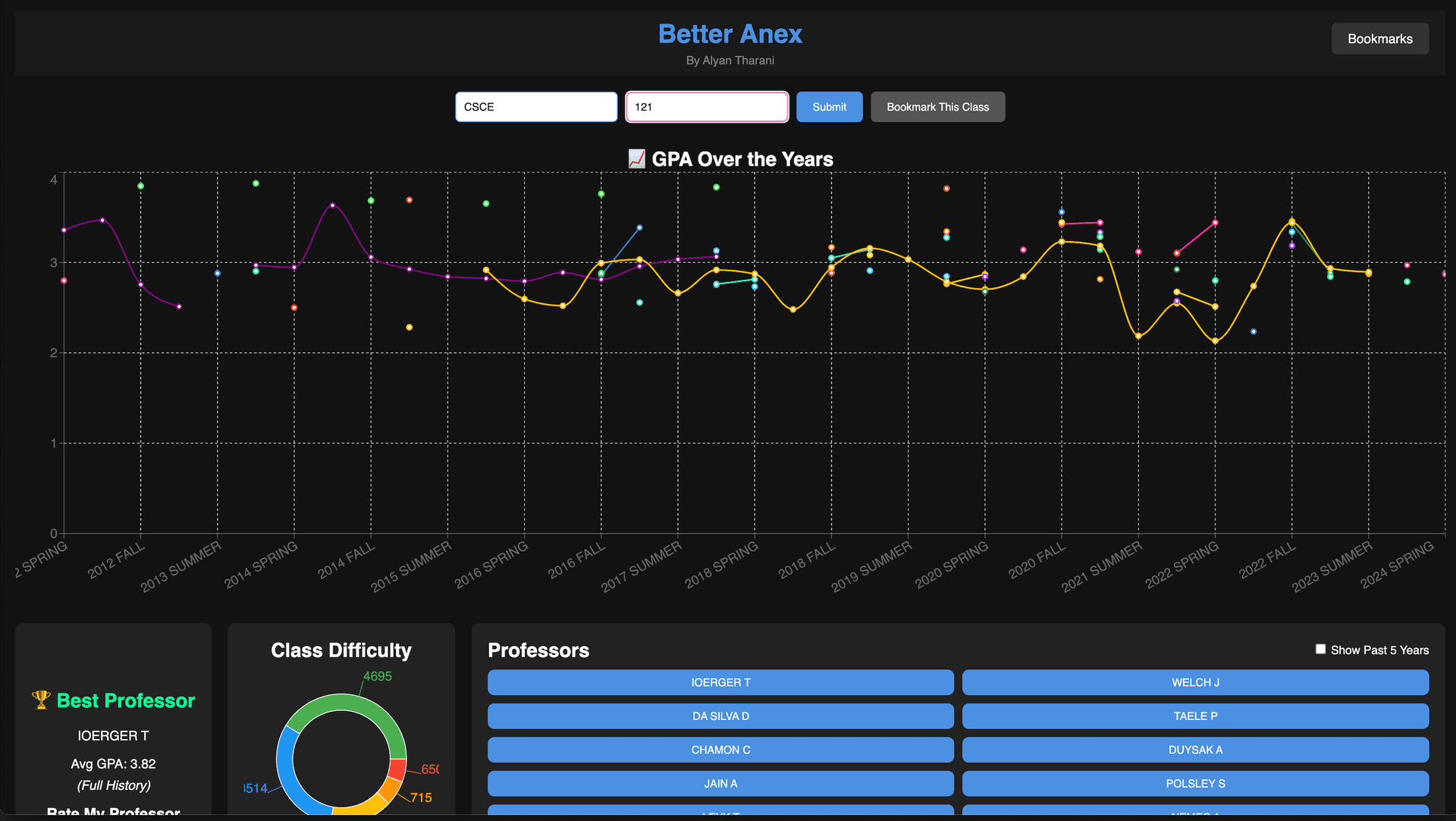Click the department code field containing CSCE
Screen dimensions: 1456x821
pyautogui.click(x=536, y=107)
